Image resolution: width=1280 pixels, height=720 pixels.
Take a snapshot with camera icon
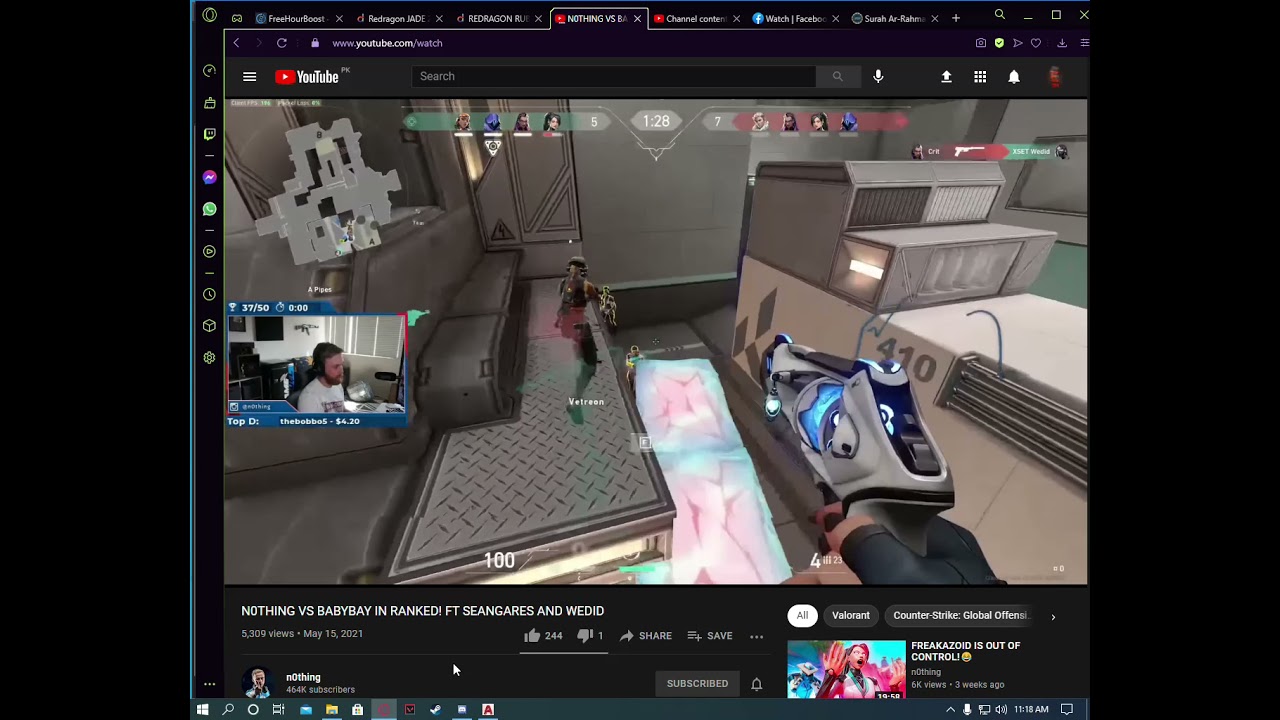pos(980,43)
